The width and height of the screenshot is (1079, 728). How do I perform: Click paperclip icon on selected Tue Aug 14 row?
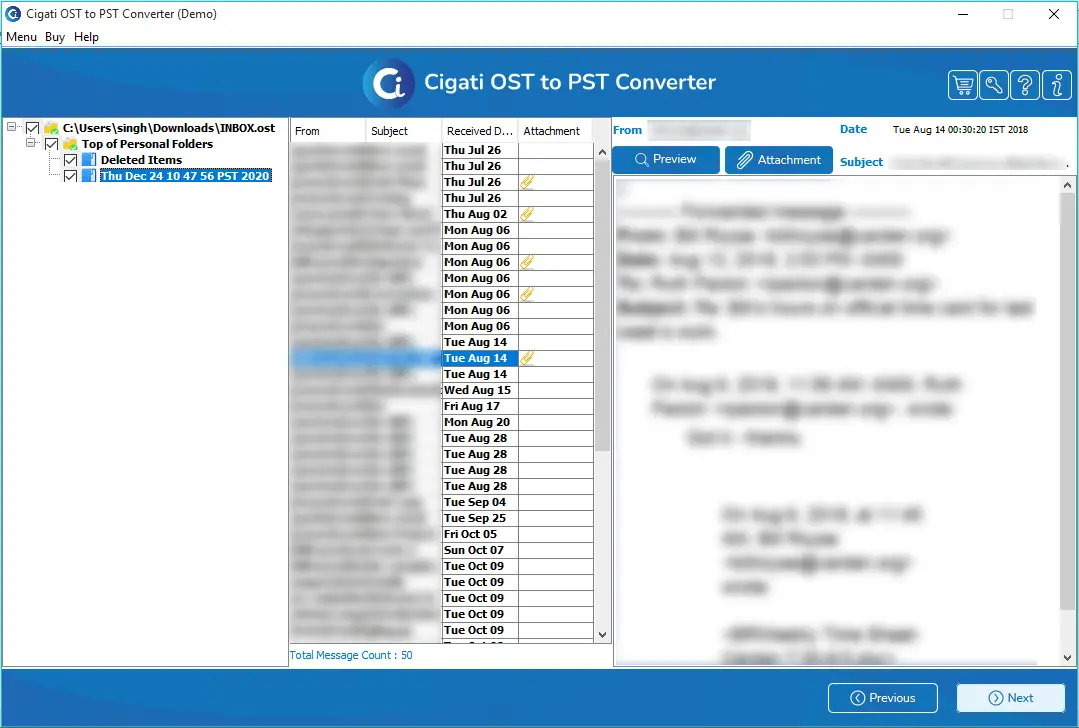(527, 358)
